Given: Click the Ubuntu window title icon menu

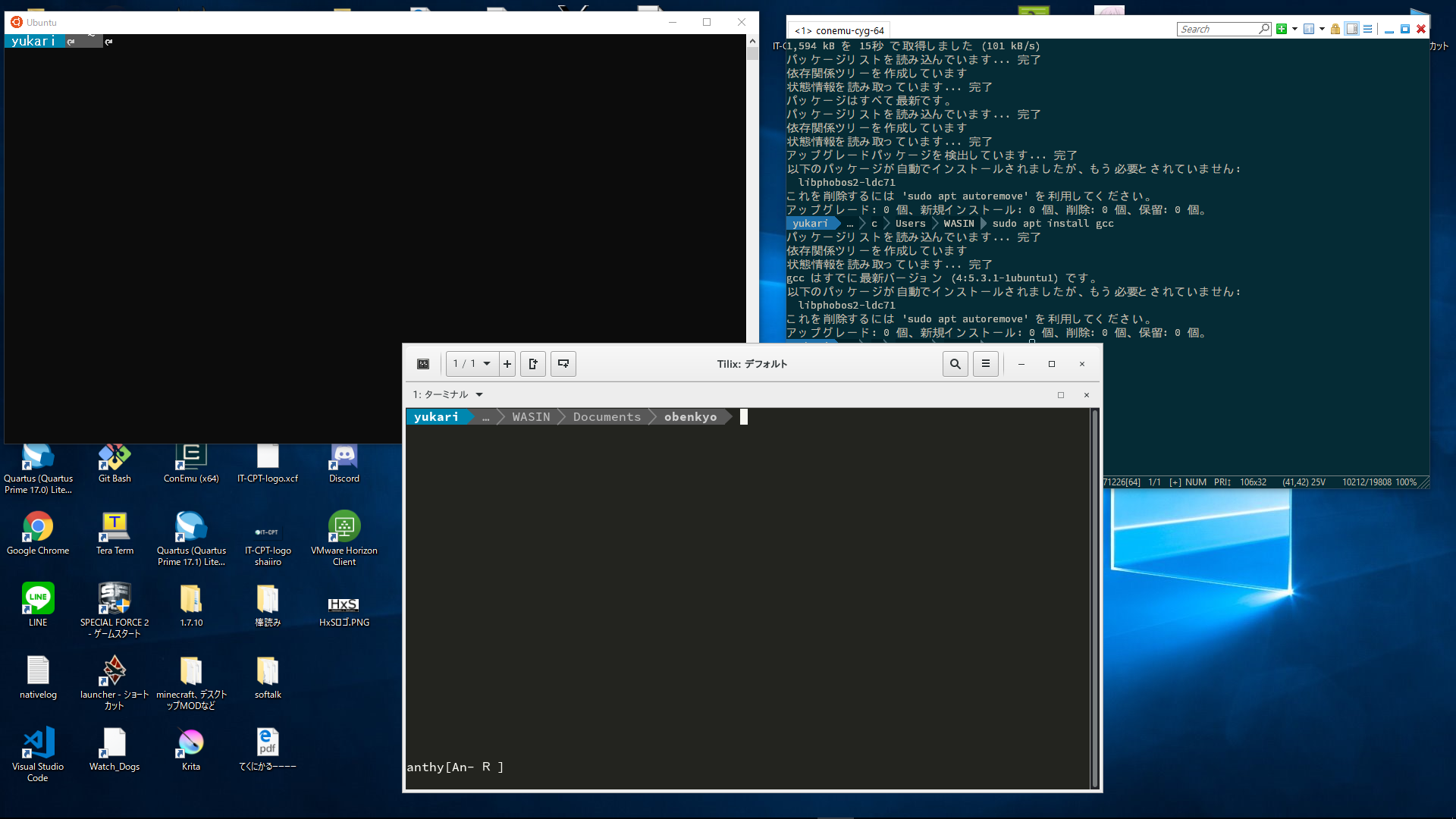Looking at the screenshot, I should point(17,22).
